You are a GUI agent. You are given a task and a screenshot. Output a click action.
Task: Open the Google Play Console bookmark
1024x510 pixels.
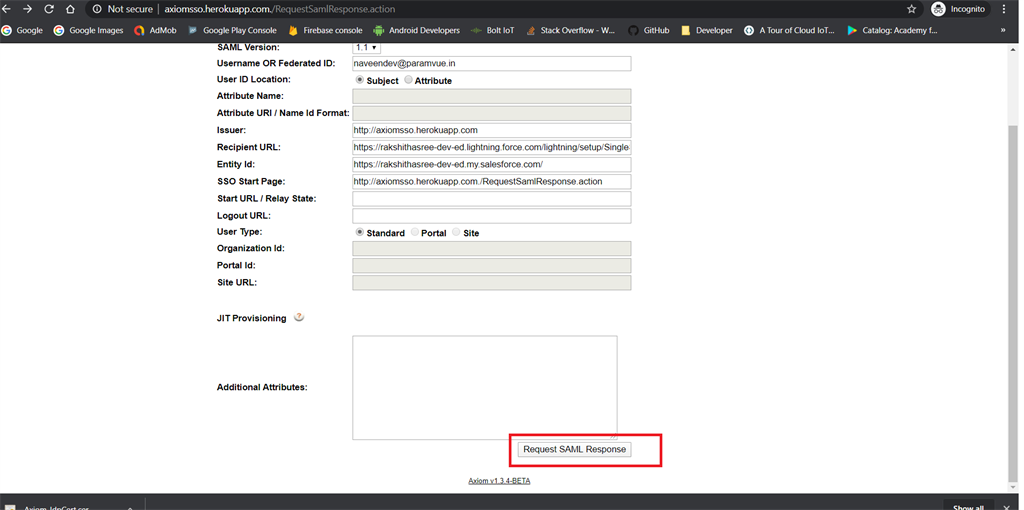tap(232, 30)
